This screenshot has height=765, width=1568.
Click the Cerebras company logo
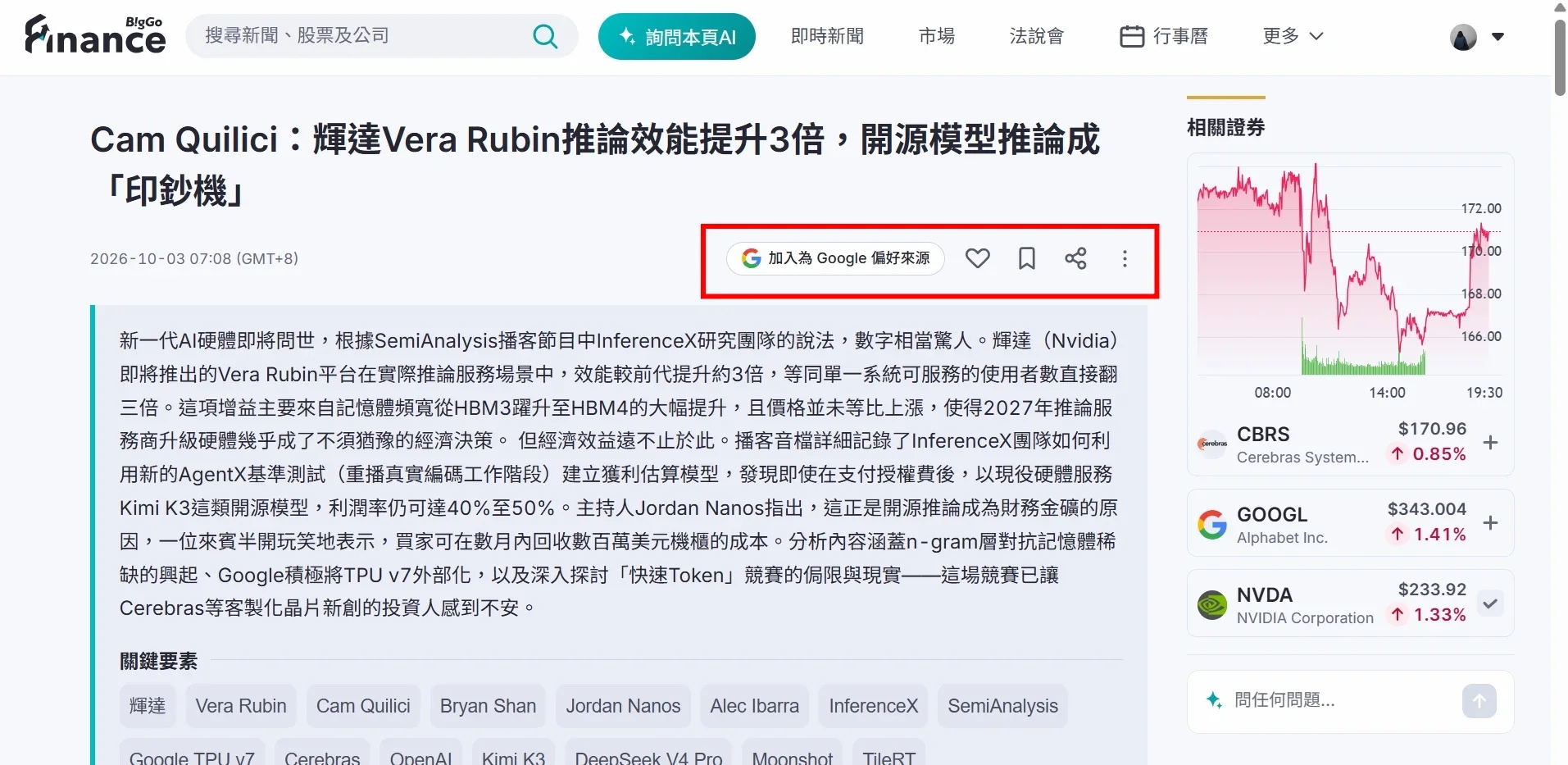point(1212,444)
